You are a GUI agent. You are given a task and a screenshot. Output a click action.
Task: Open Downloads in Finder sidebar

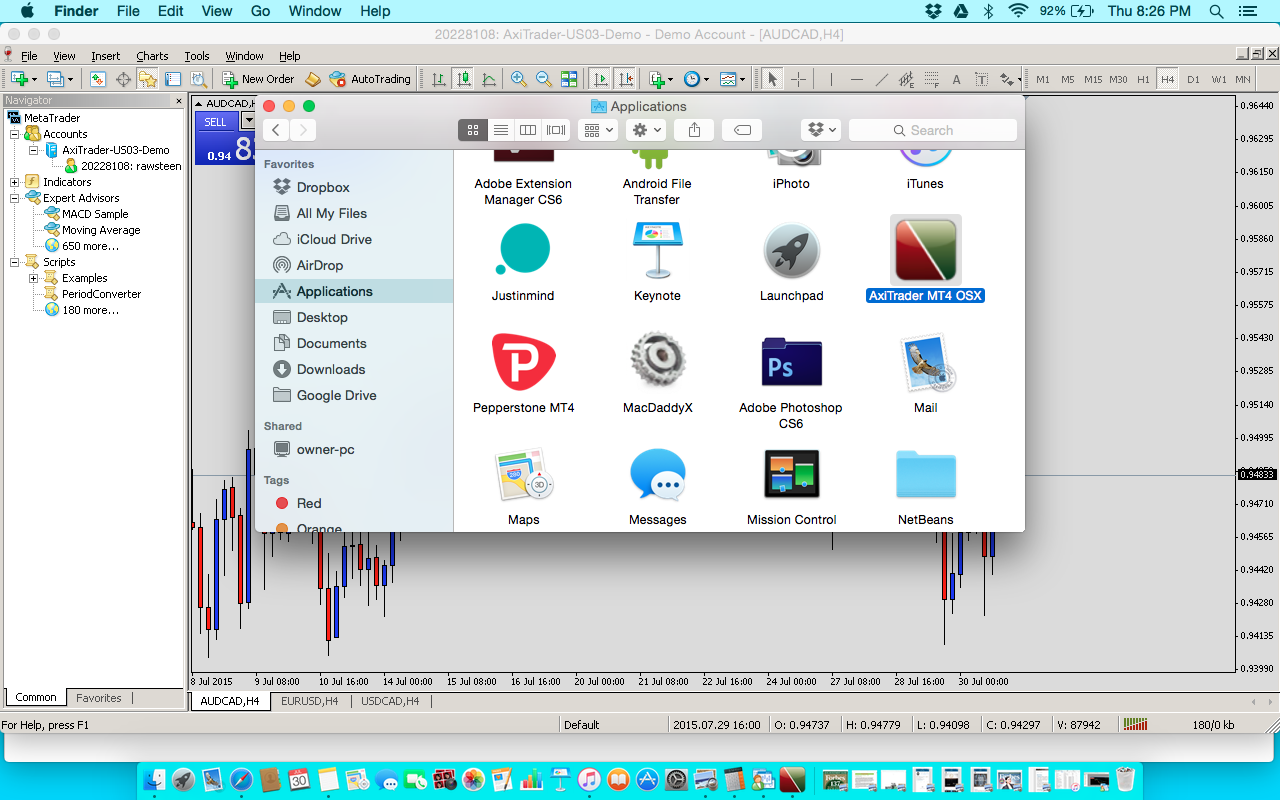tap(331, 369)
